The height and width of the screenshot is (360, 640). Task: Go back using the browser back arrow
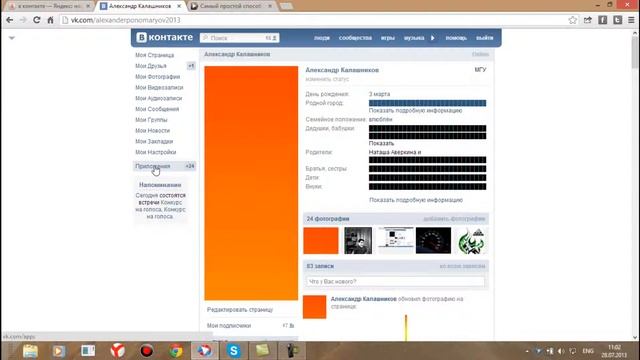10,20
